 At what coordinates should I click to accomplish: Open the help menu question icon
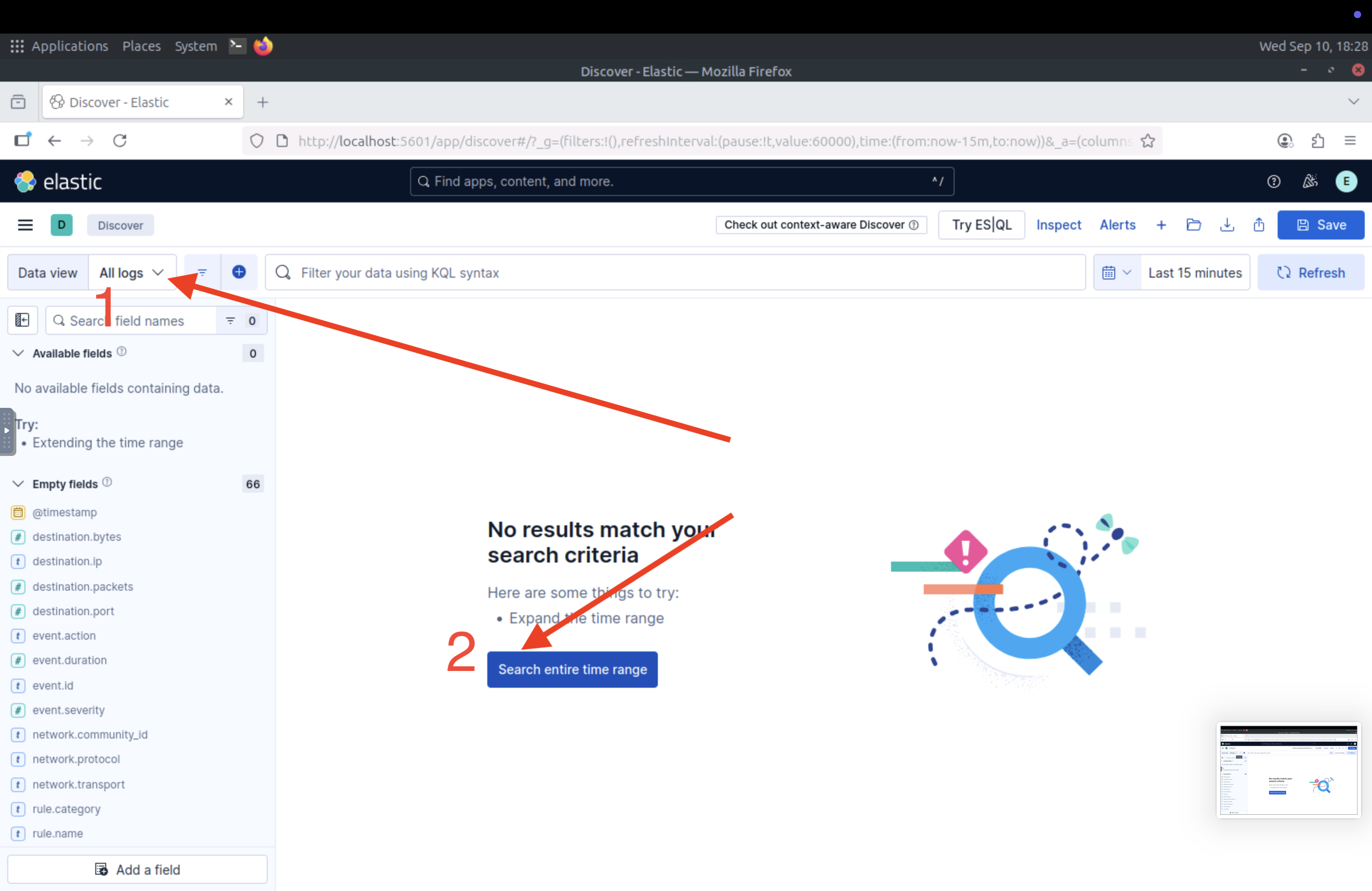coord(1274,181)
